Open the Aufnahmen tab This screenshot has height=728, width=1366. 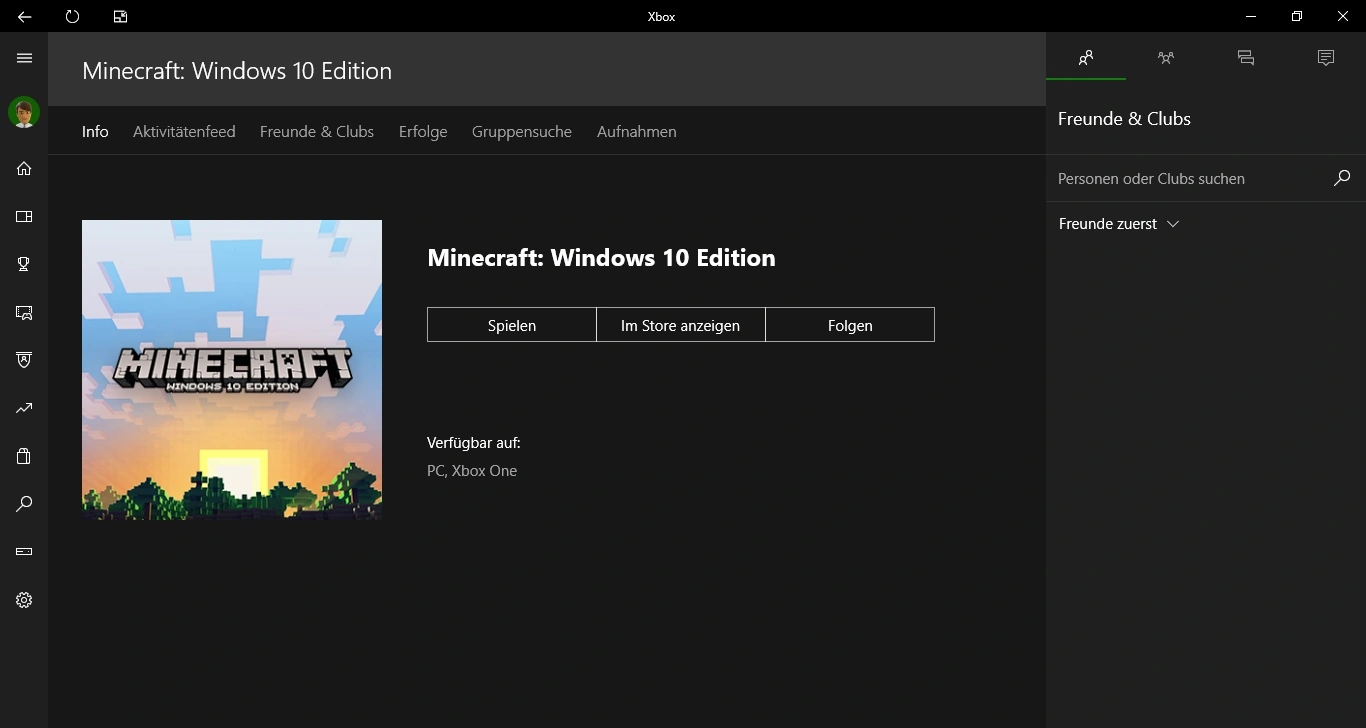point(637,131)
